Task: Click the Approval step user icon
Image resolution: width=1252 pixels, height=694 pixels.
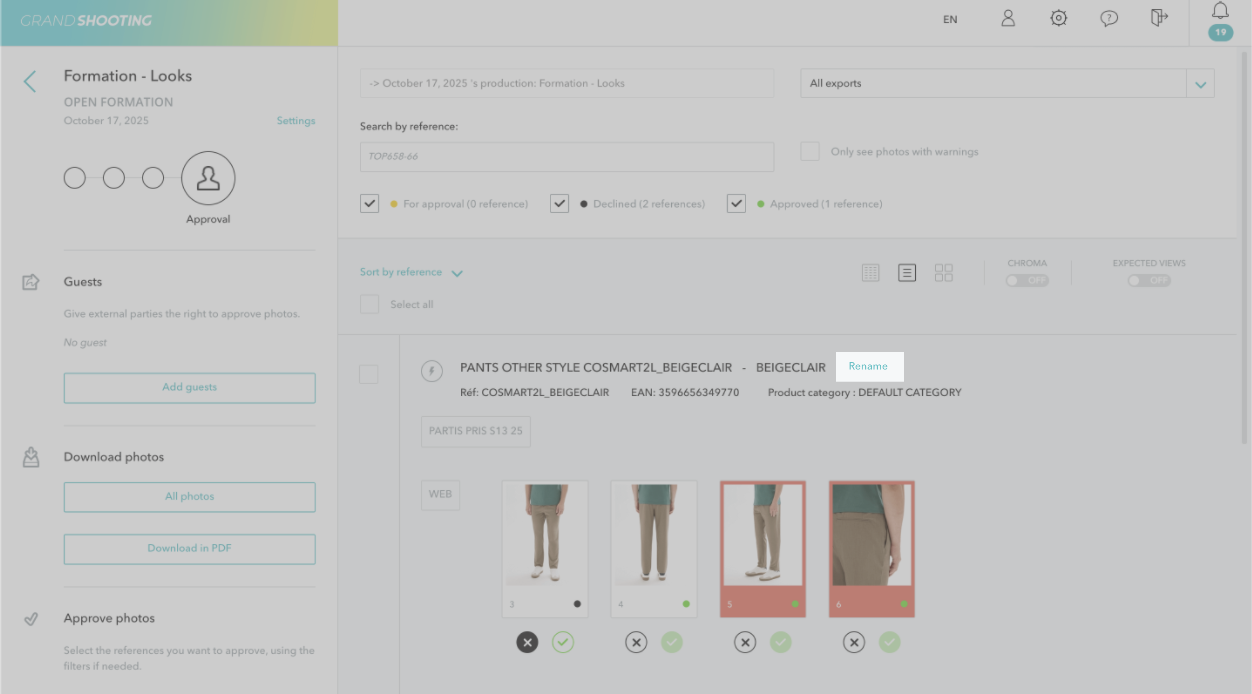Action: click(208, 178)
